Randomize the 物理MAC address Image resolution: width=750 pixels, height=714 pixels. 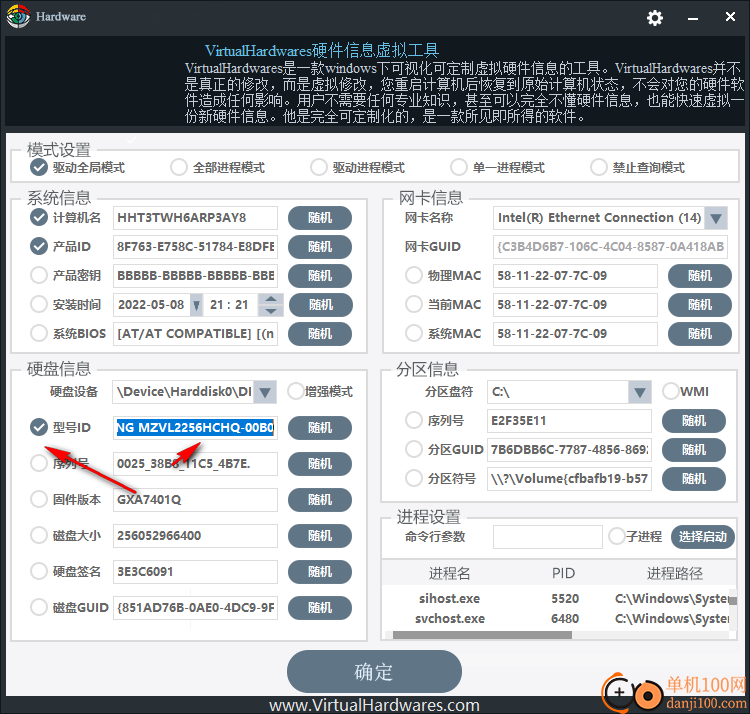[700, 276]
